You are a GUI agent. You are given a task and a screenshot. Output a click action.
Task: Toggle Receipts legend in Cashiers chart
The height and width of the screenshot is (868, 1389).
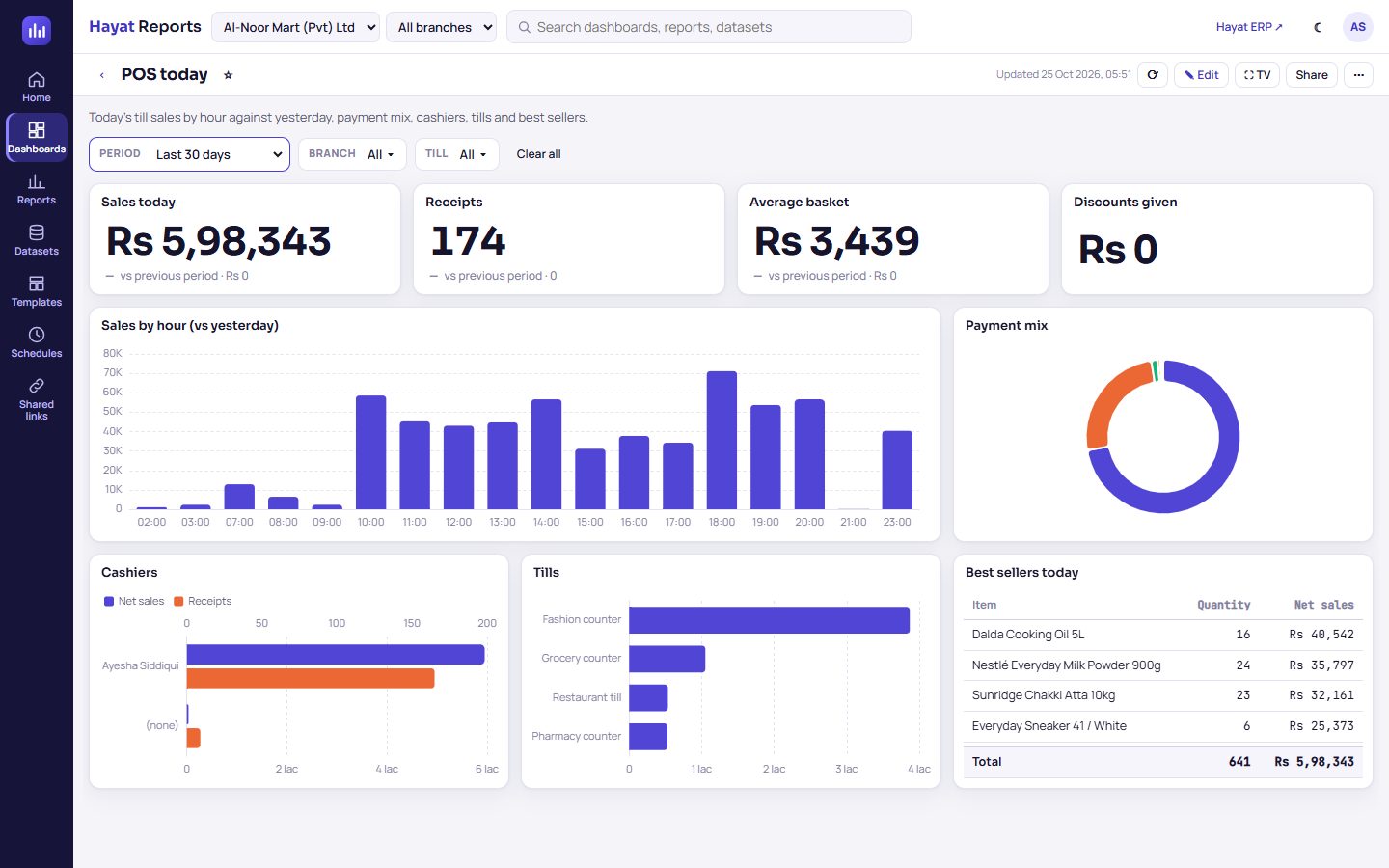[x=203, y=601]
